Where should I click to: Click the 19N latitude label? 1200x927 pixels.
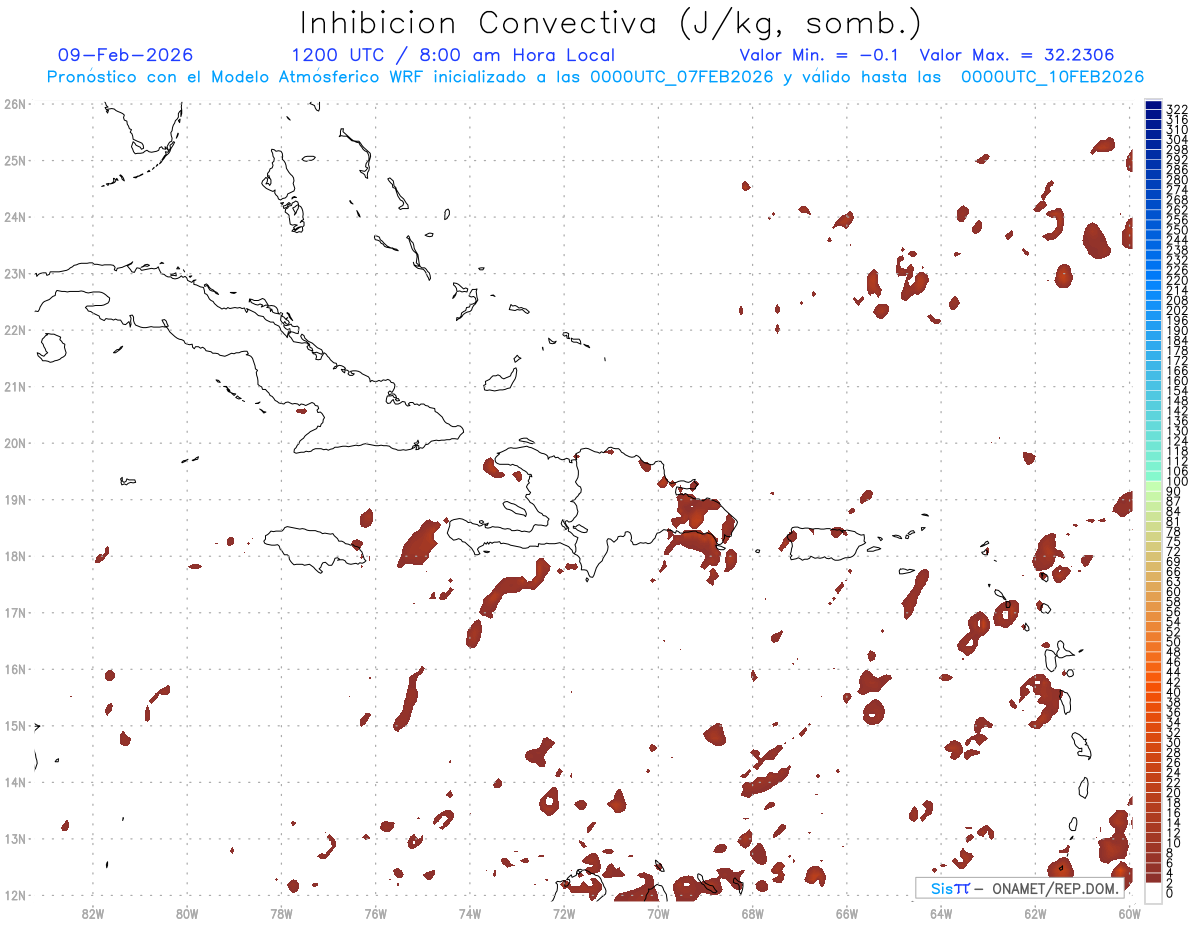point(15,499)
